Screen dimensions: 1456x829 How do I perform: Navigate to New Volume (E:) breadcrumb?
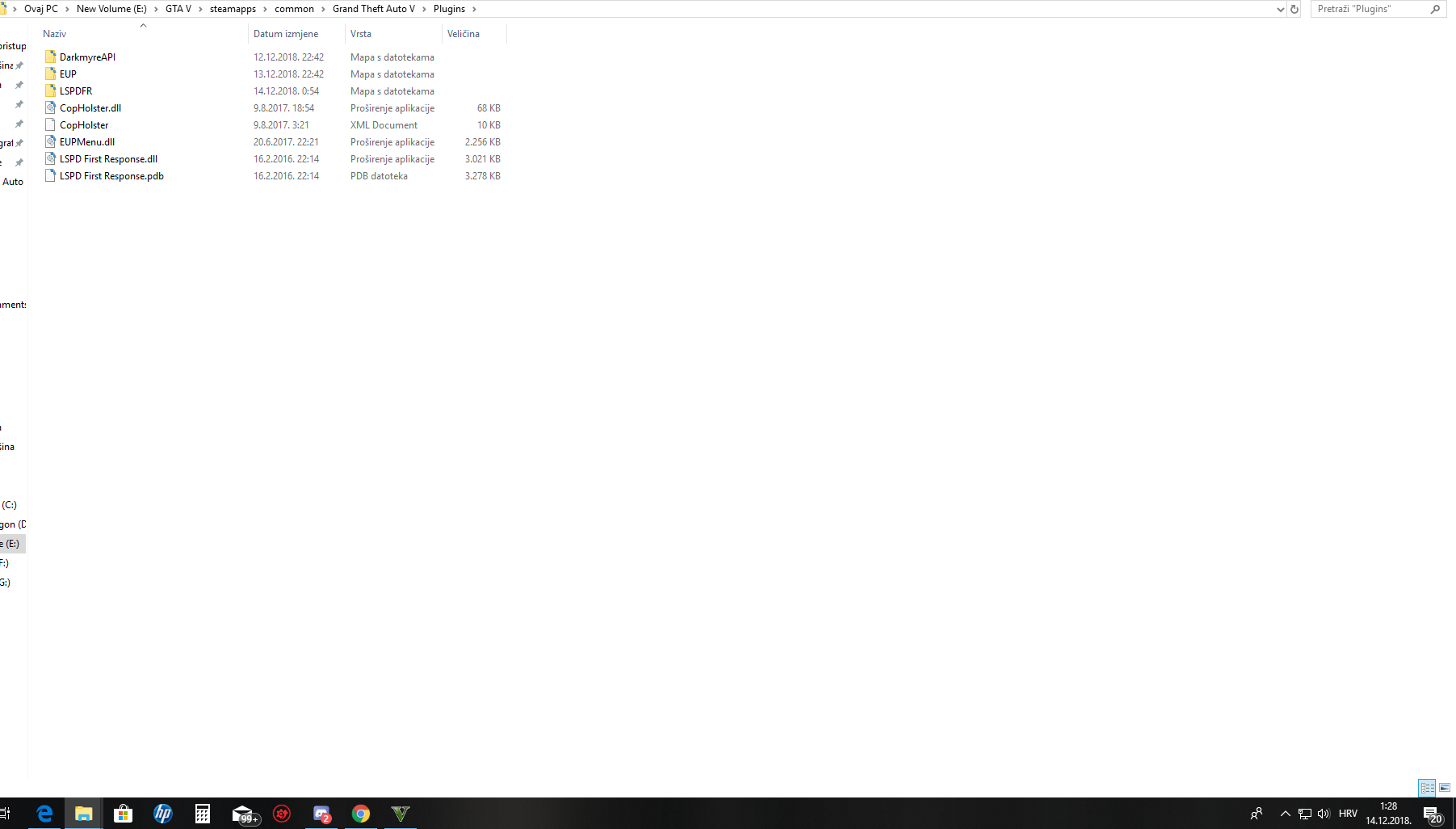click(111, 9)
